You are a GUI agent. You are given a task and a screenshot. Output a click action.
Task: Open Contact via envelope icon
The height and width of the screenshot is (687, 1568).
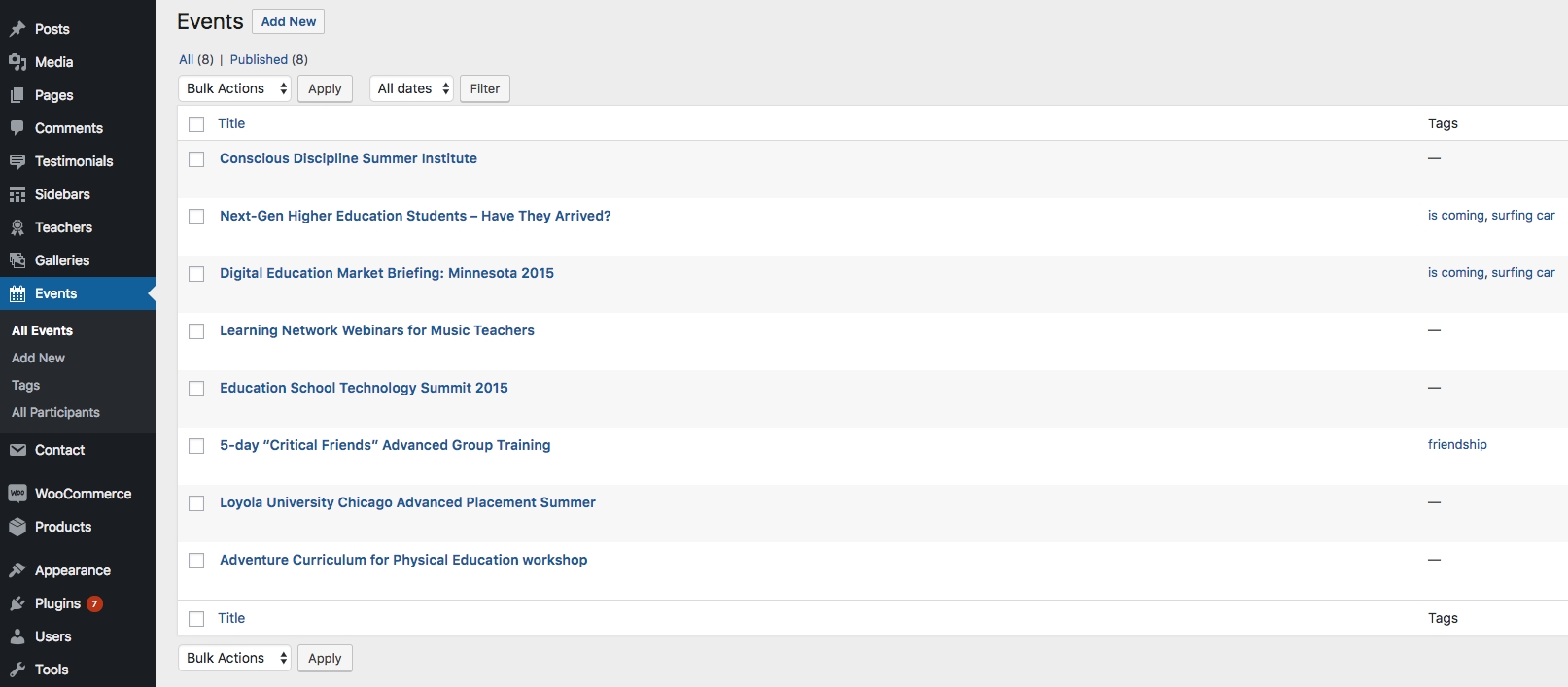click(17, 450)
